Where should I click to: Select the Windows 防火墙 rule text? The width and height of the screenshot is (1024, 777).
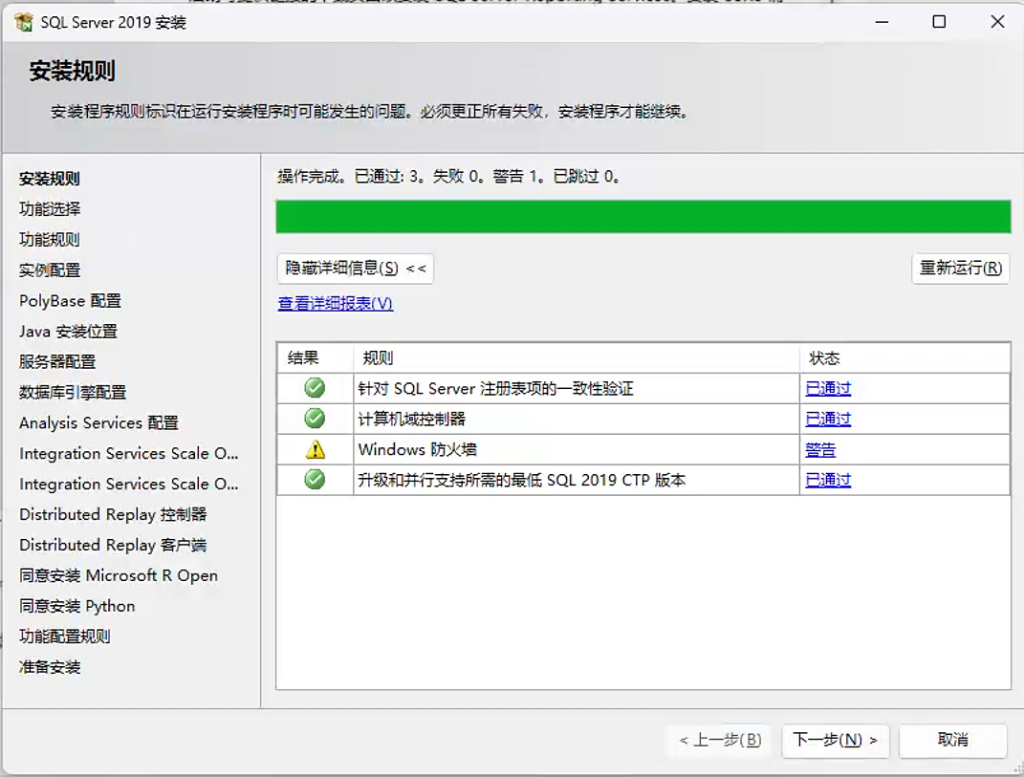[417, 450]
